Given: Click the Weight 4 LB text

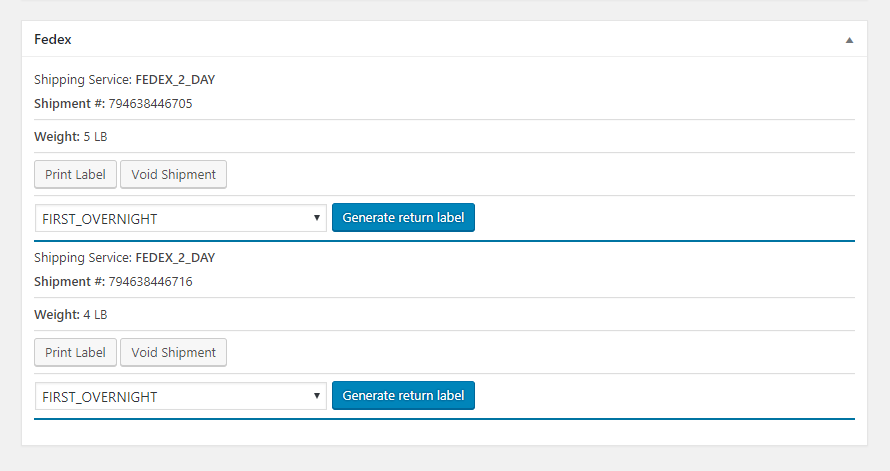Looking at the screenshot, I should click(x=70, y=315).
